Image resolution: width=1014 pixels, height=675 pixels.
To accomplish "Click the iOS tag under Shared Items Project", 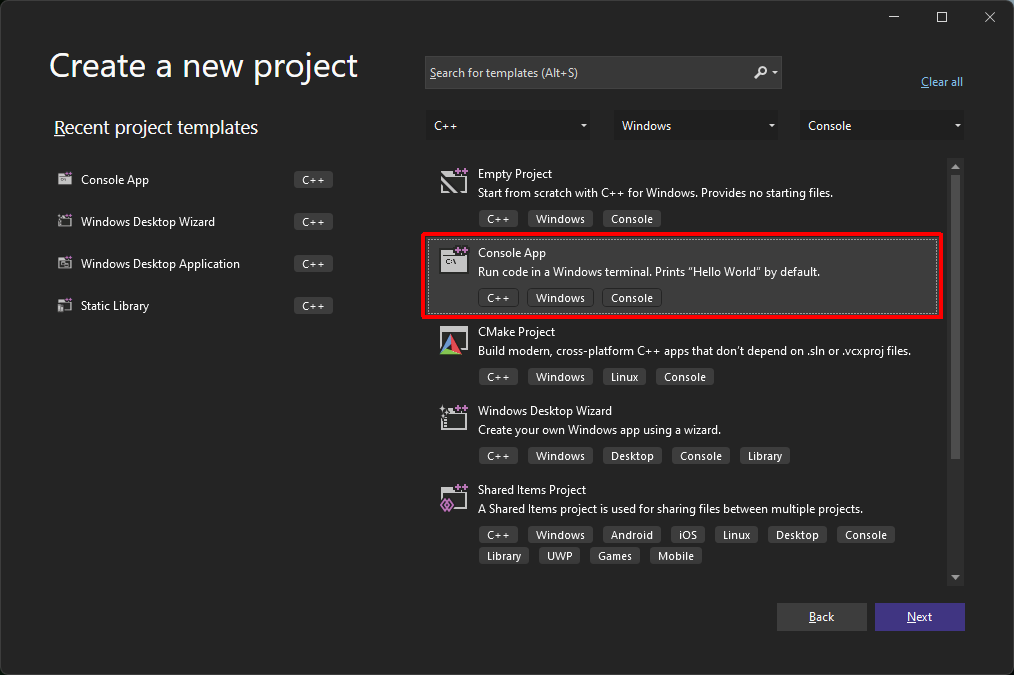I will (687, 535).
